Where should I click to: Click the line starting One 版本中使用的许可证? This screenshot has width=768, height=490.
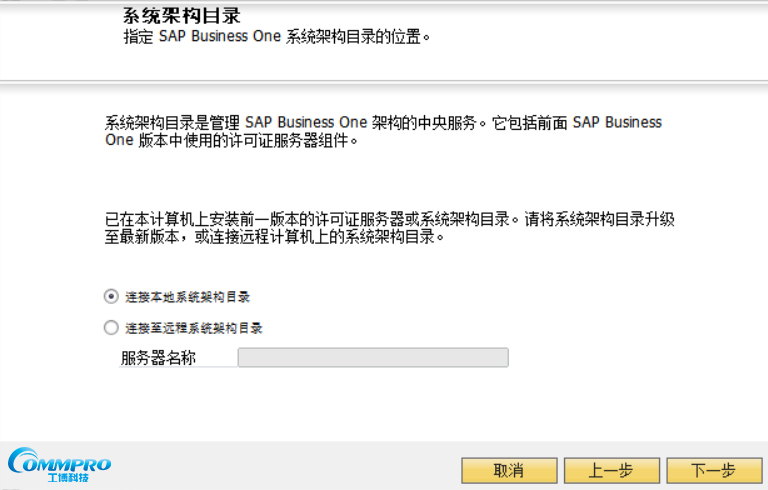230,141
